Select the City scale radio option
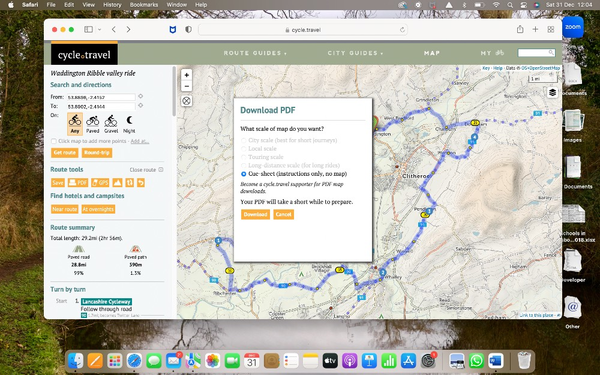This screenshot has height=375, width=600. point(243,140)
